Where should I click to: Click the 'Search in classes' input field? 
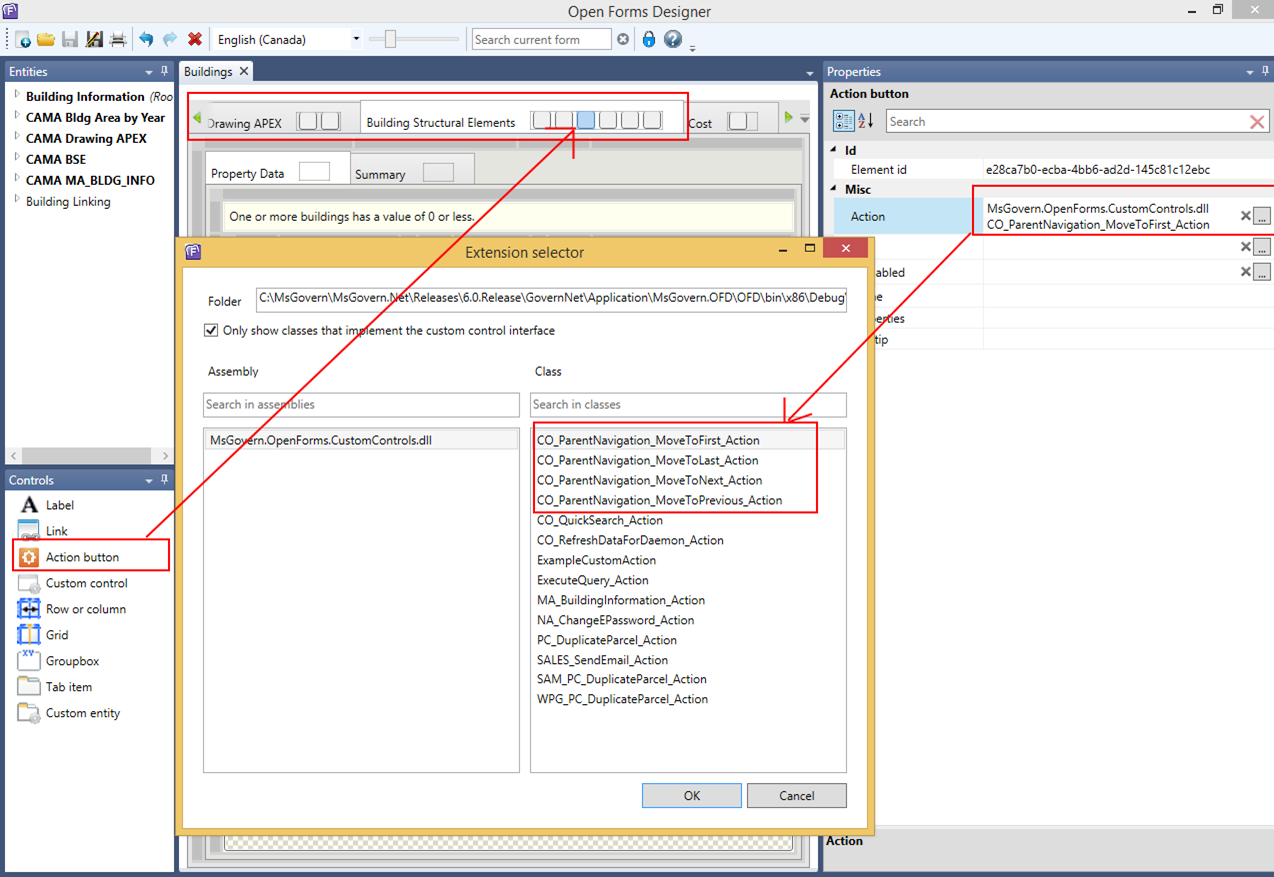click(687, 405)
